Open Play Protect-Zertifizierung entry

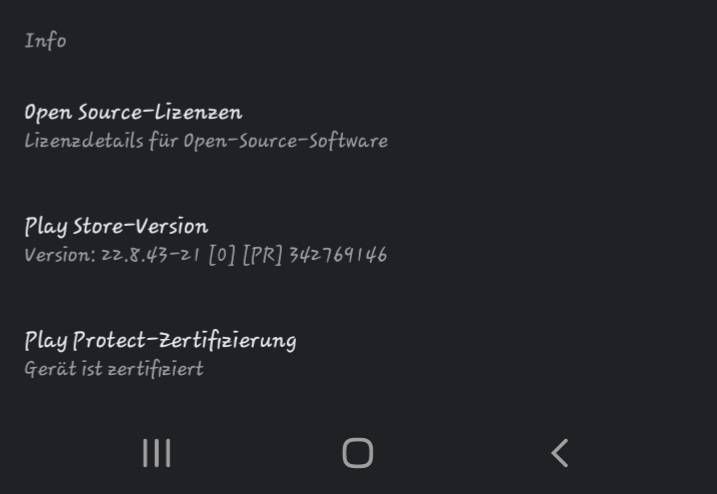[x=358, y=354]
